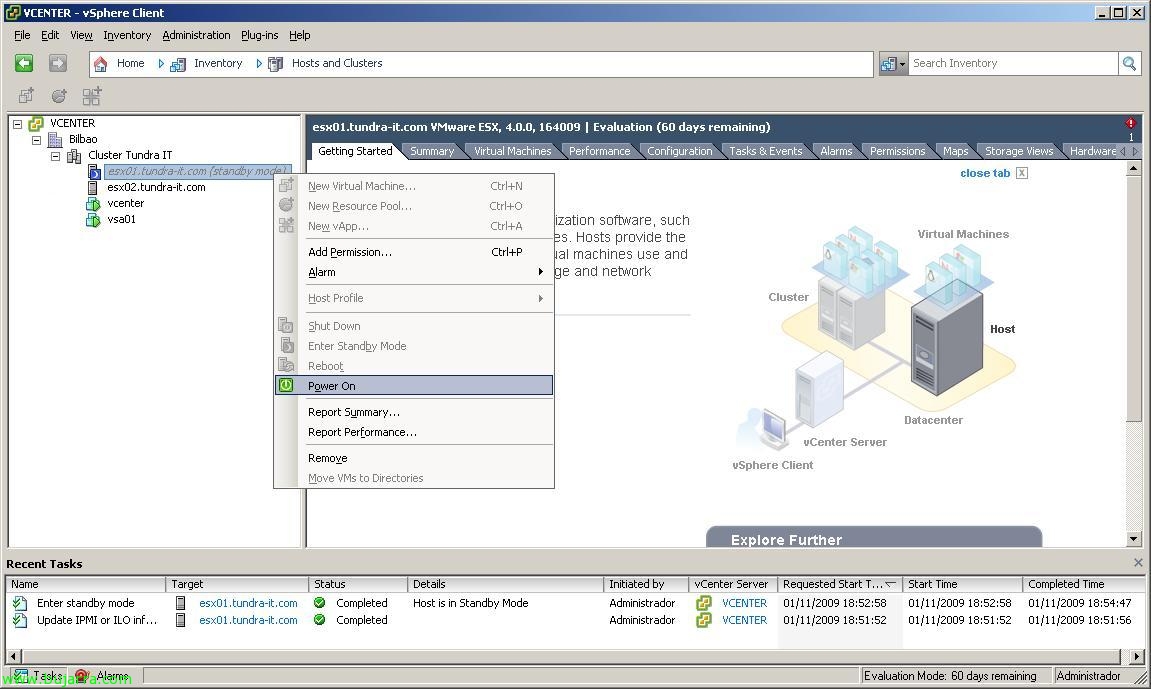Click the magnifier search button

click(1129, 64)
